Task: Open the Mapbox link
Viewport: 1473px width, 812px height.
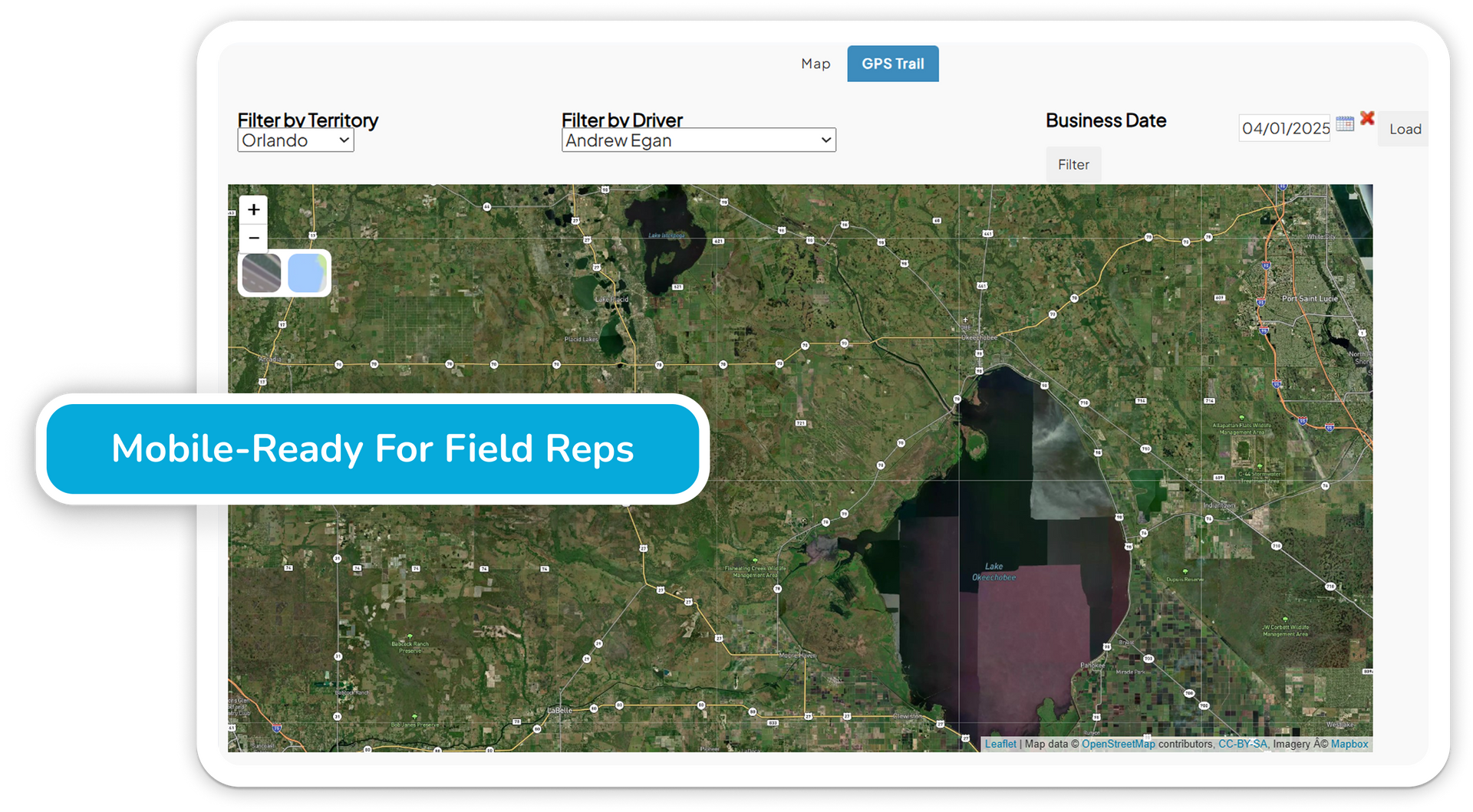Action: click(x=1349, y=744)
